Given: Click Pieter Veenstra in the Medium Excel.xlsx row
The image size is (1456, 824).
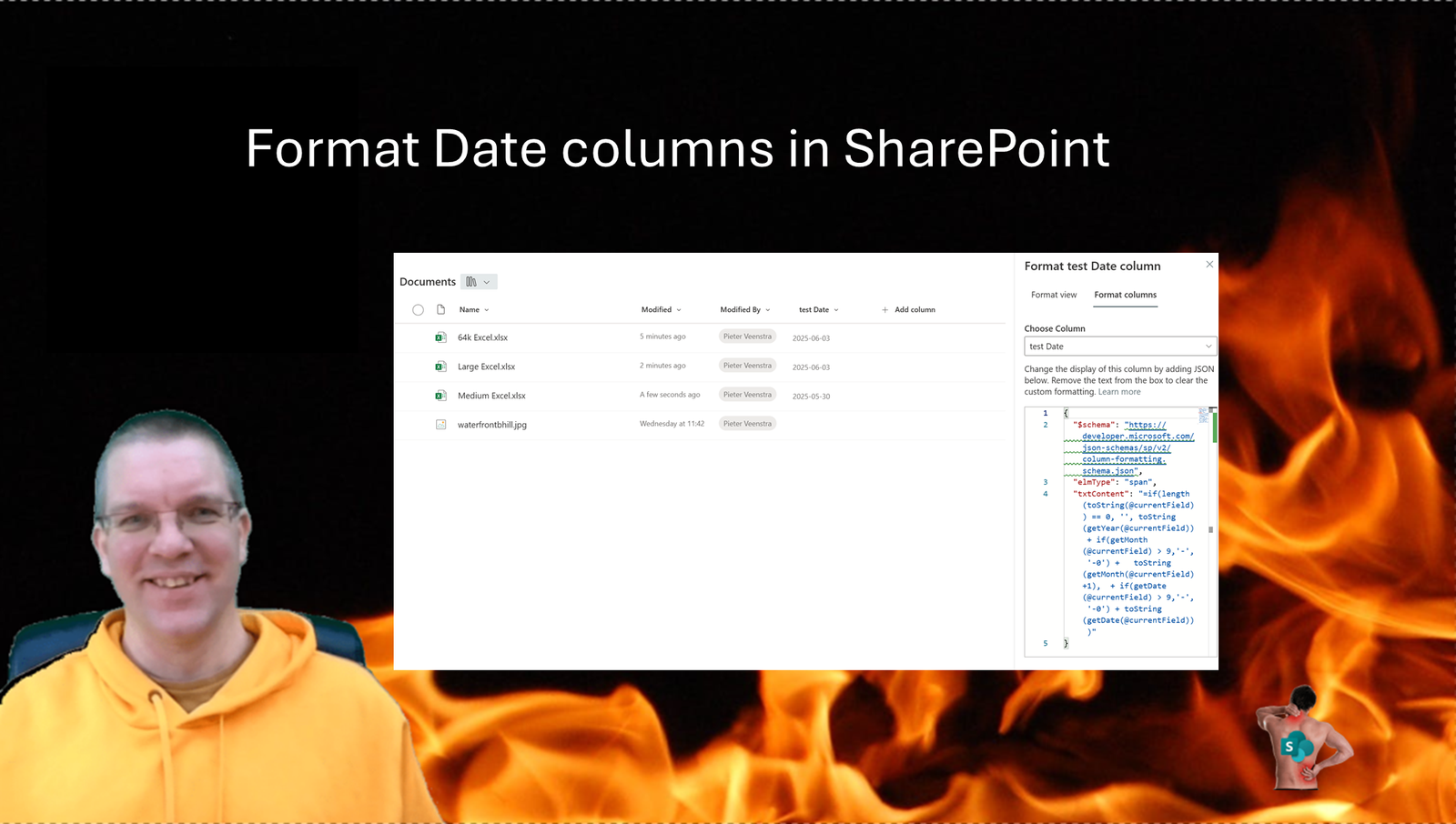Looking at the screenshot, I should click(x=747, y=395).
